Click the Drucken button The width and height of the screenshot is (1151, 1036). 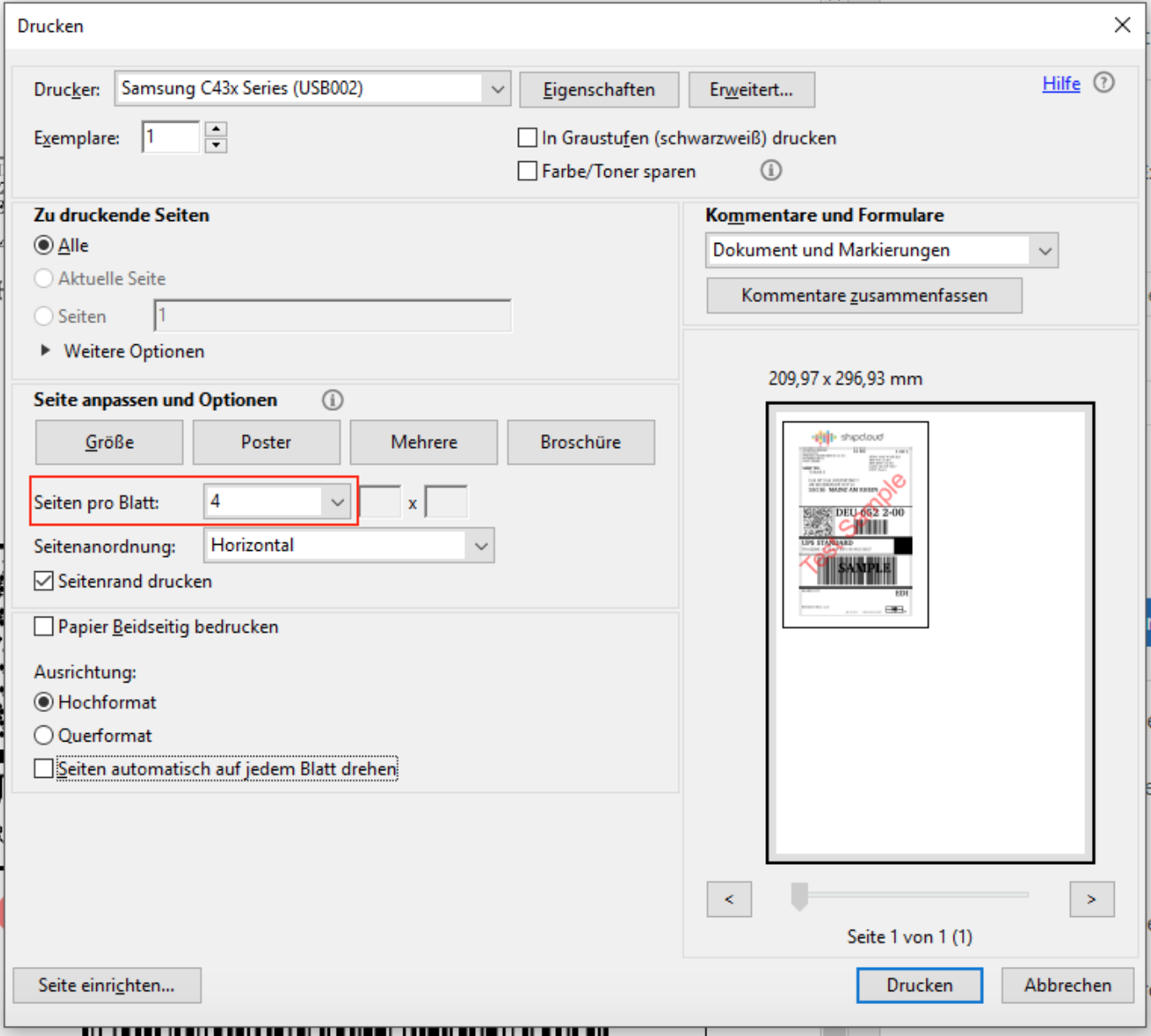click(x=919, y=985)
